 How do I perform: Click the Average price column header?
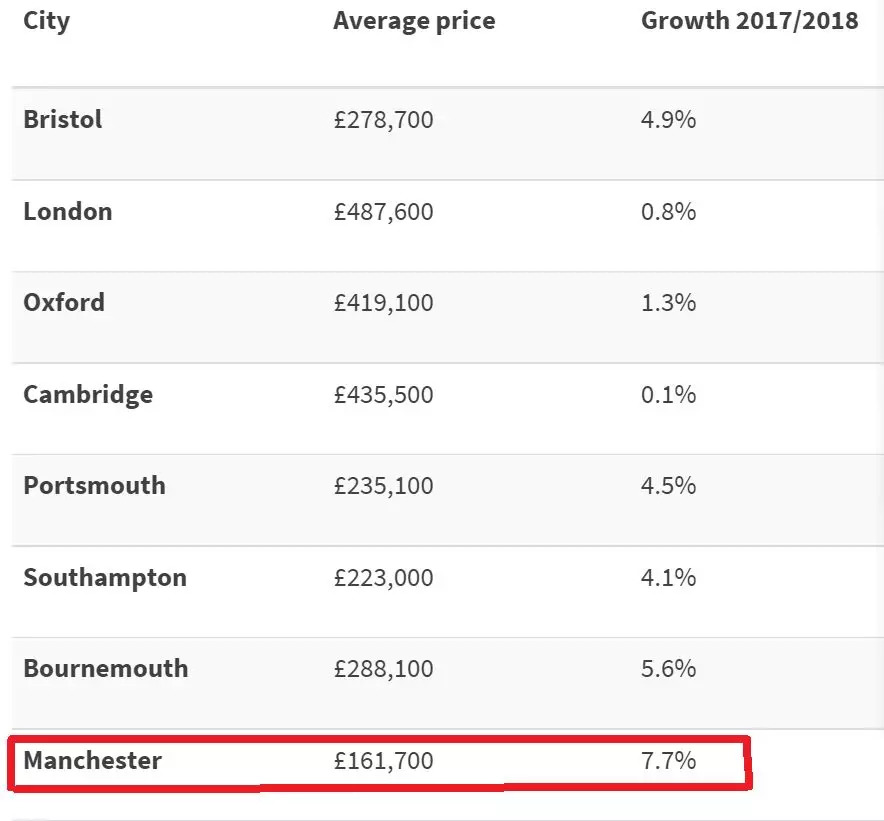[x=414, y=21]
